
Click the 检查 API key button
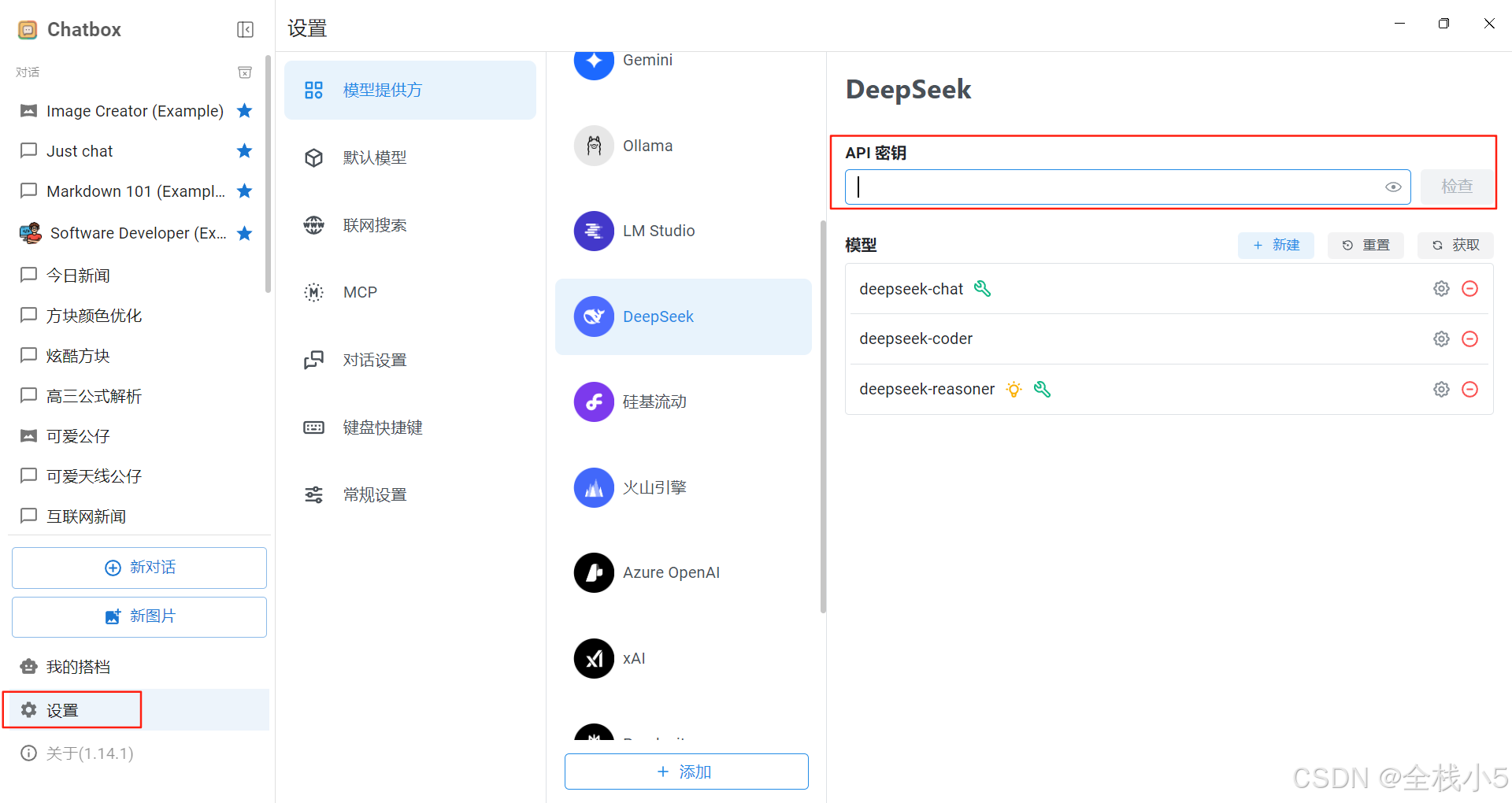click(1457, 187)
